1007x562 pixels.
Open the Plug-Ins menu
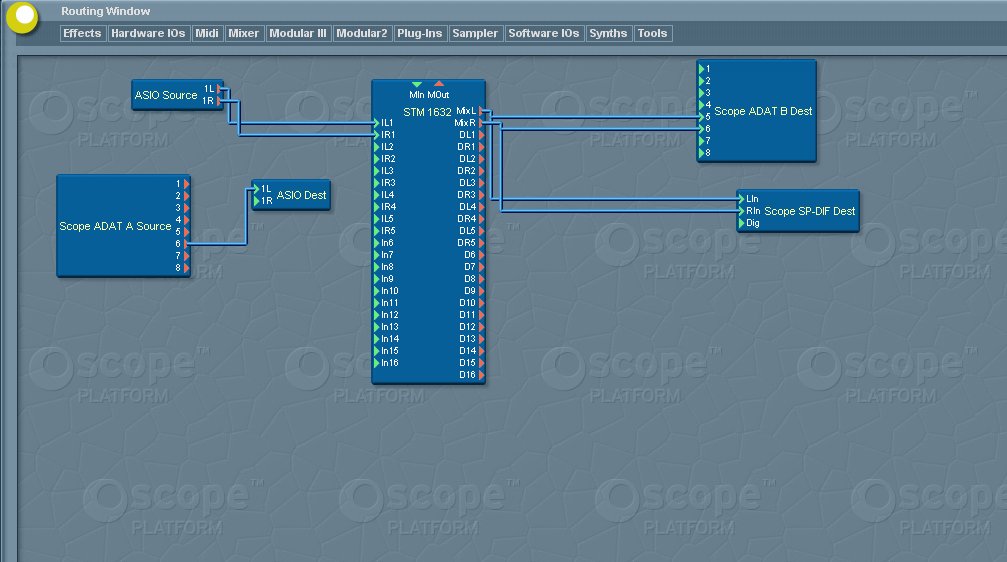(419, 33)
